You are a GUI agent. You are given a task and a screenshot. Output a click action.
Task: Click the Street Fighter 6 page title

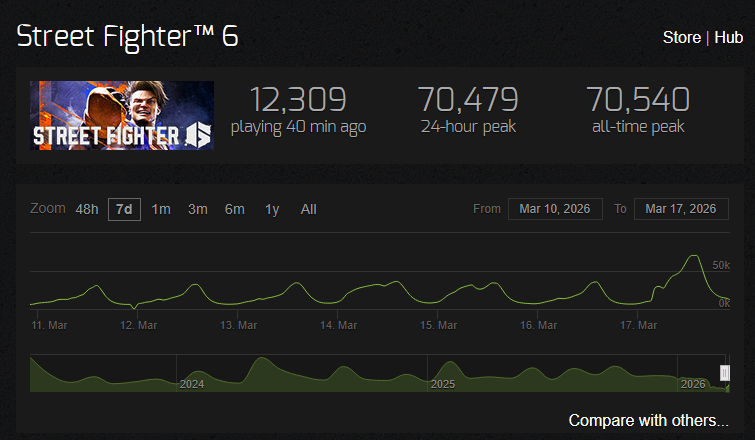pyautogui.click(x=128, y=36)
